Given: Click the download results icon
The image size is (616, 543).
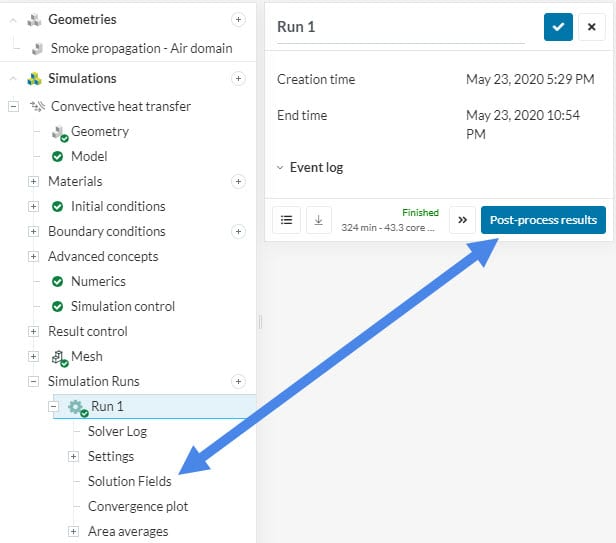Looking at the screenshot, I should 318,220.
